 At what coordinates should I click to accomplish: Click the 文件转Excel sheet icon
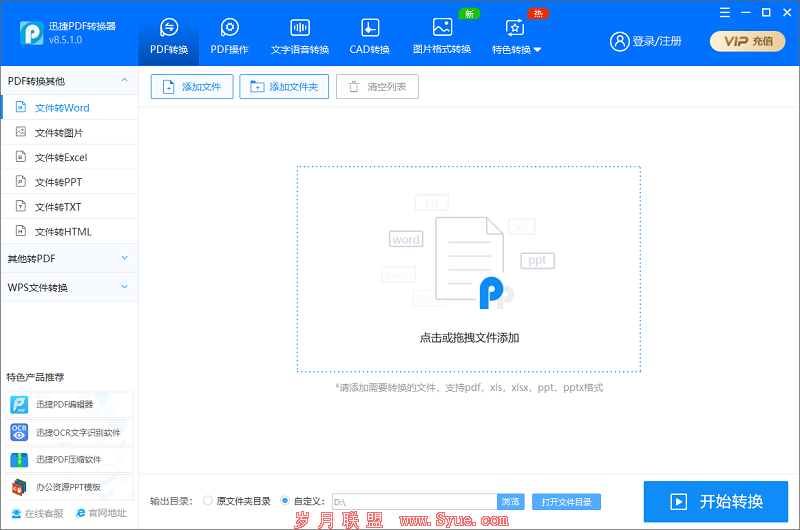pos(21,157)
